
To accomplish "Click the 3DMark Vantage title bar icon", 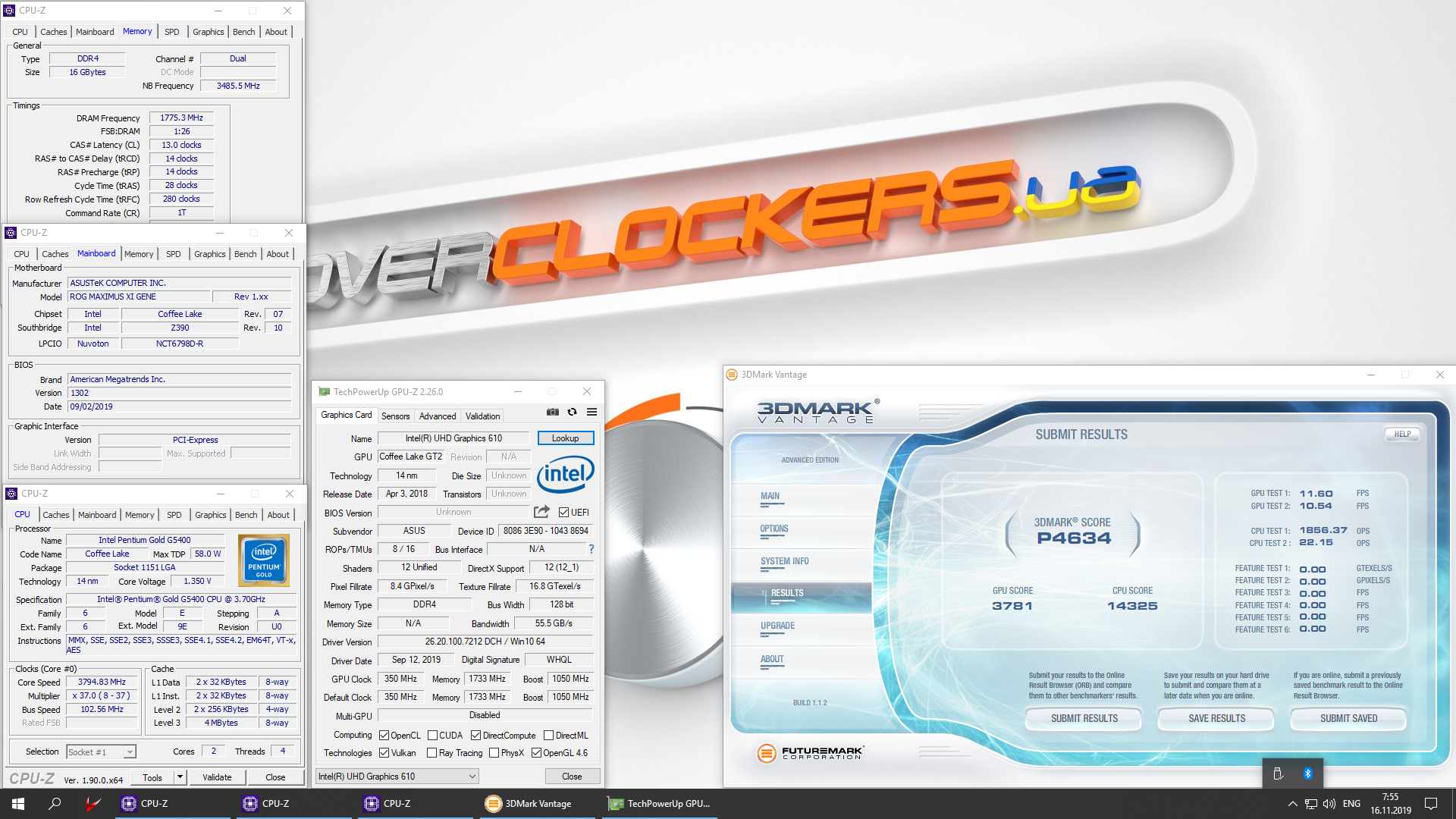I will click(732, 375).
